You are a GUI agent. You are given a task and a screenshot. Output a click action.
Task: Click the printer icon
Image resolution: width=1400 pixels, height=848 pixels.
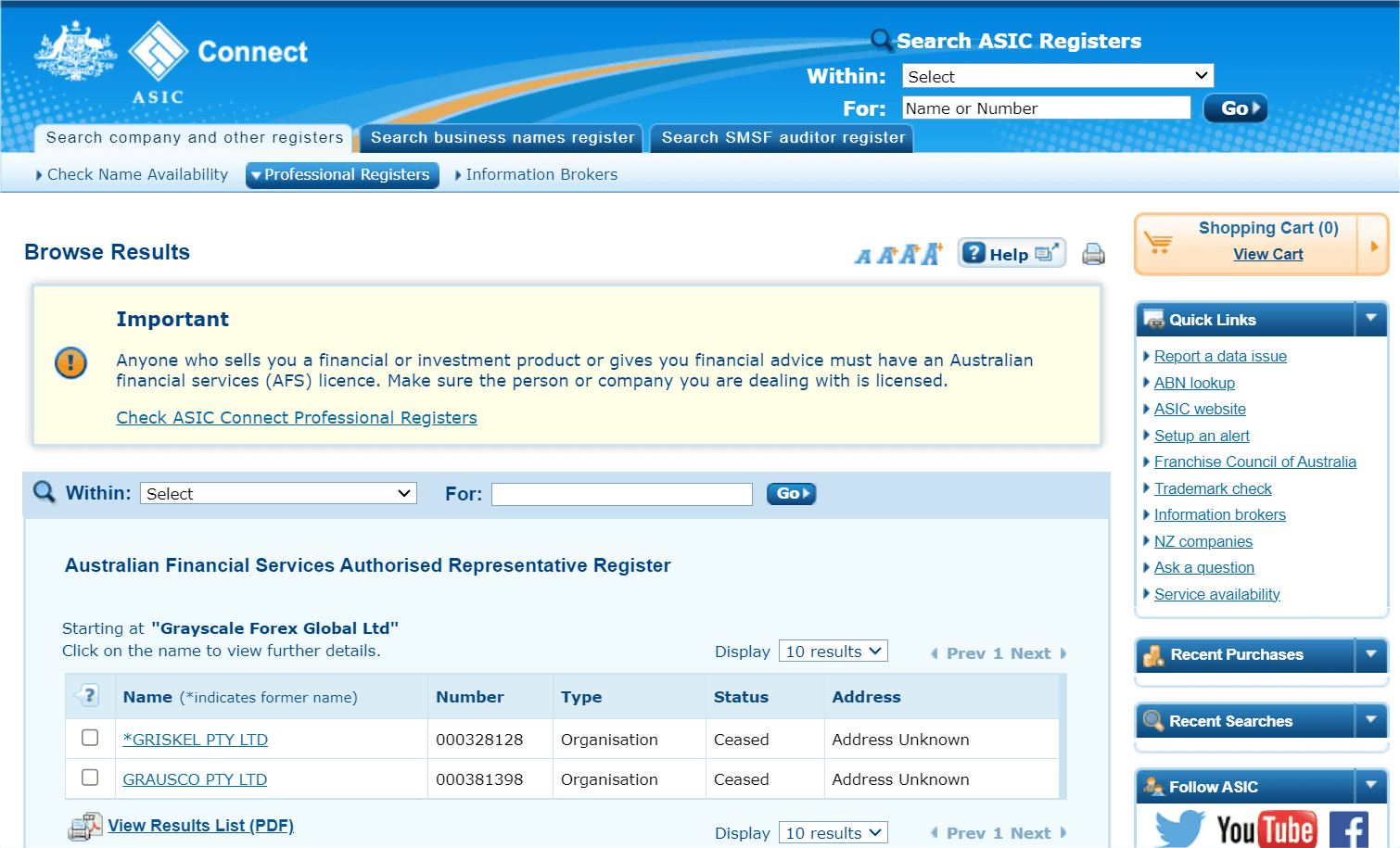[1094, 254]
